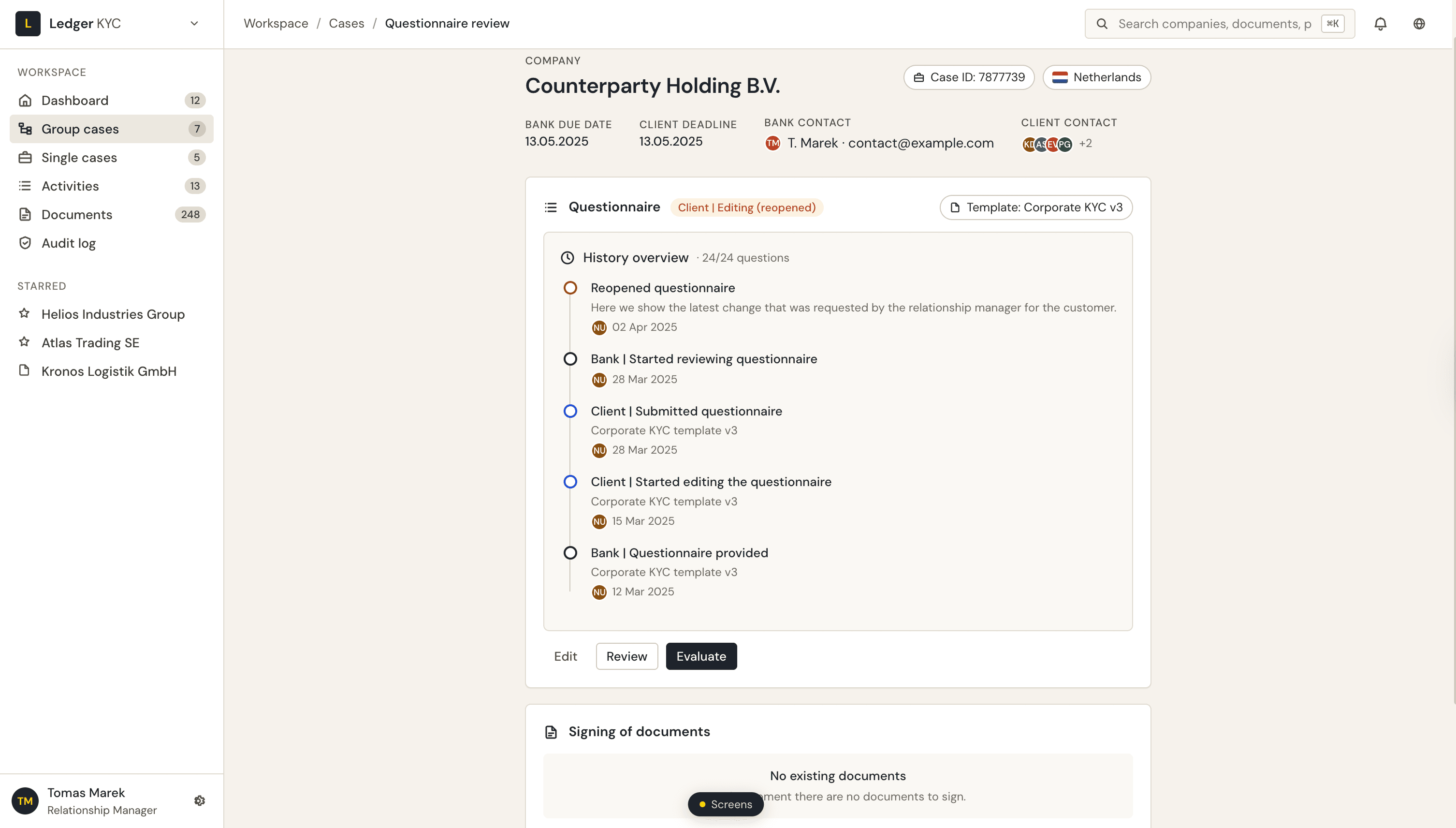Viewport: 1456px width, 828px height.
Task: Expand the Ledger KYC workspace switcher
Action: pos(194,23)
